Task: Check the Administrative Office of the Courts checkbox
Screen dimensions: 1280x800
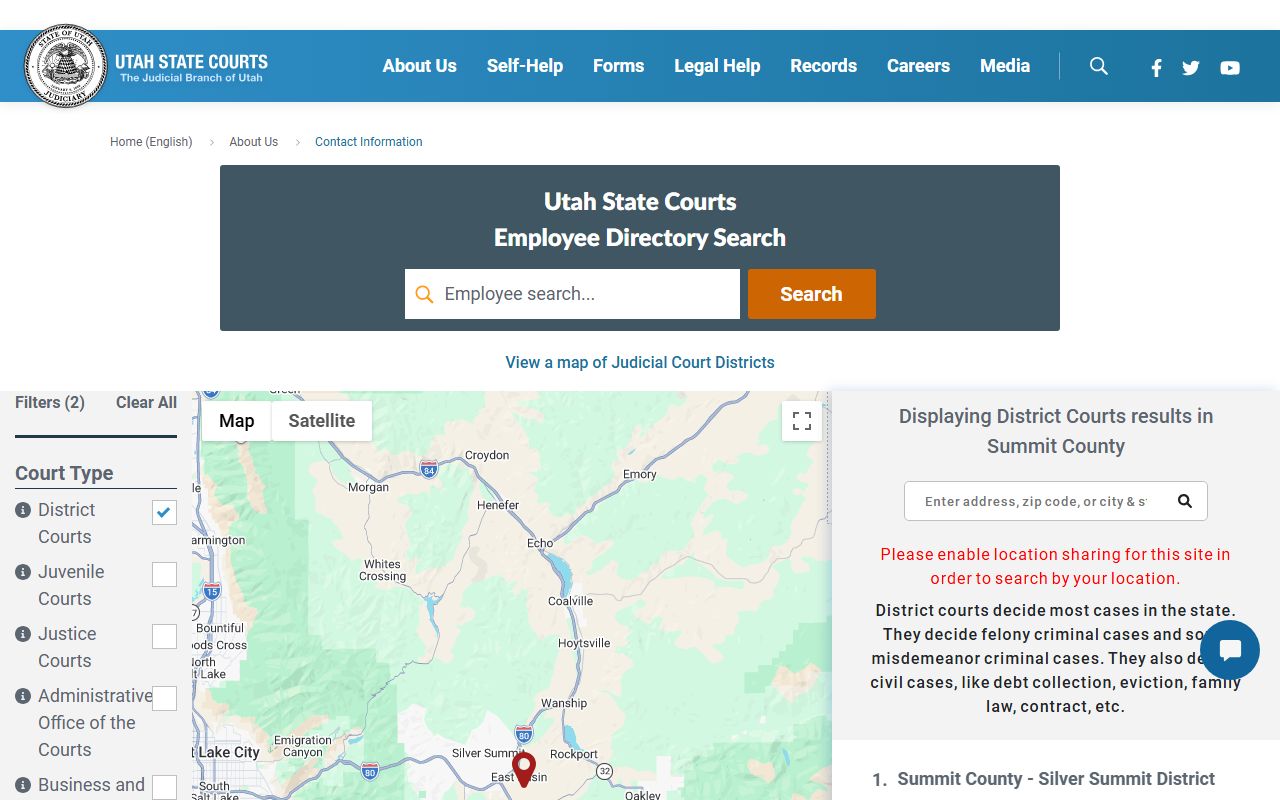Action: point(164,698)
